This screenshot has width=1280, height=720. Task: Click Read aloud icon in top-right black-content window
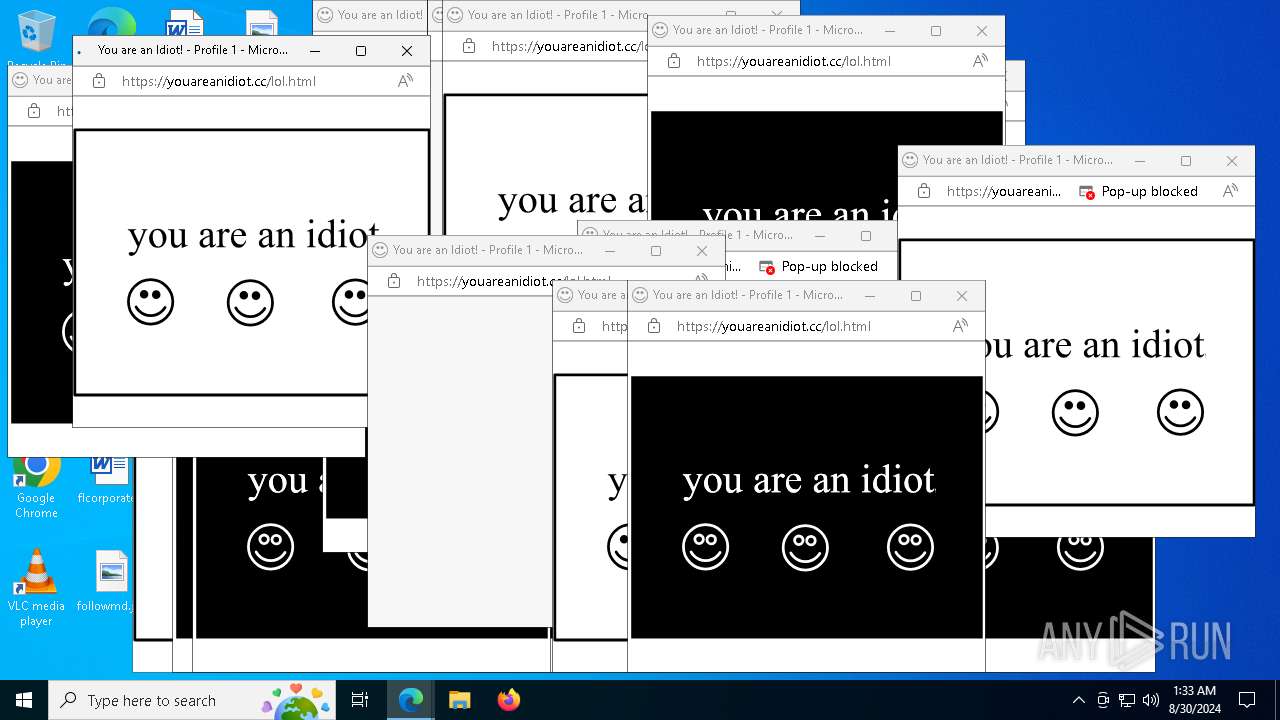pyautogui.click(x=980, y=61)
